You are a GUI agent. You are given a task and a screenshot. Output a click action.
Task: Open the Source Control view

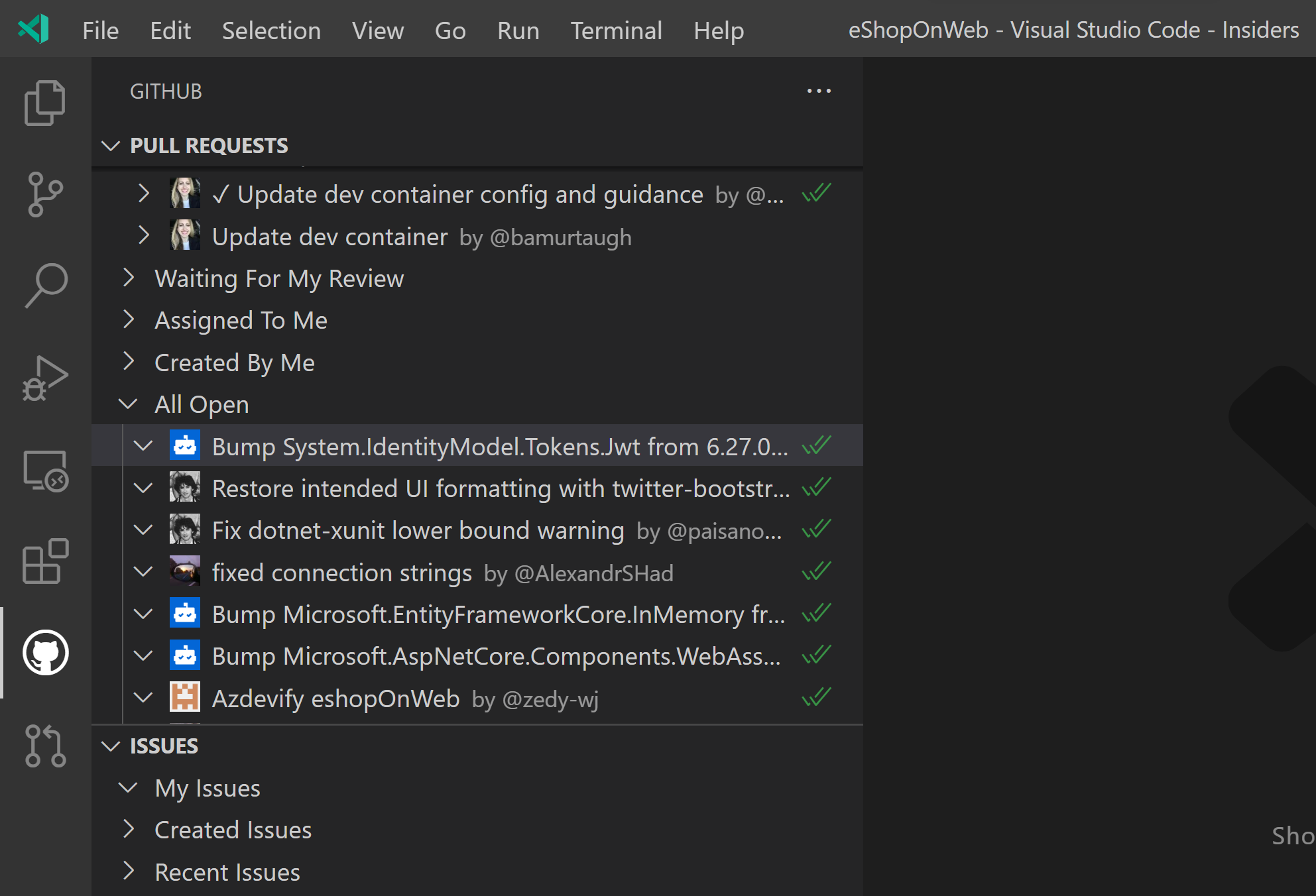[44, 193]
